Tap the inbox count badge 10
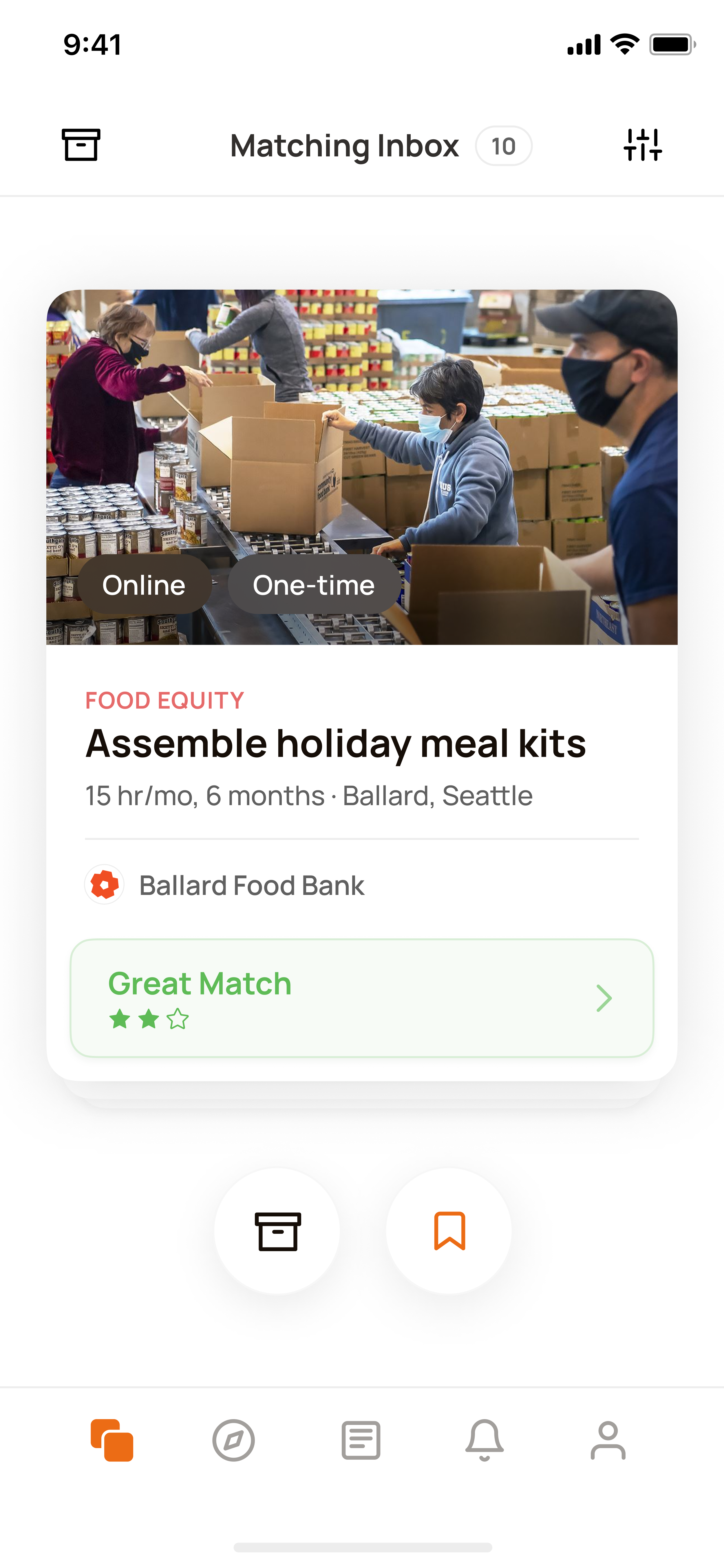The width and height of the screenshot is (724, 1568). [504, 146]
